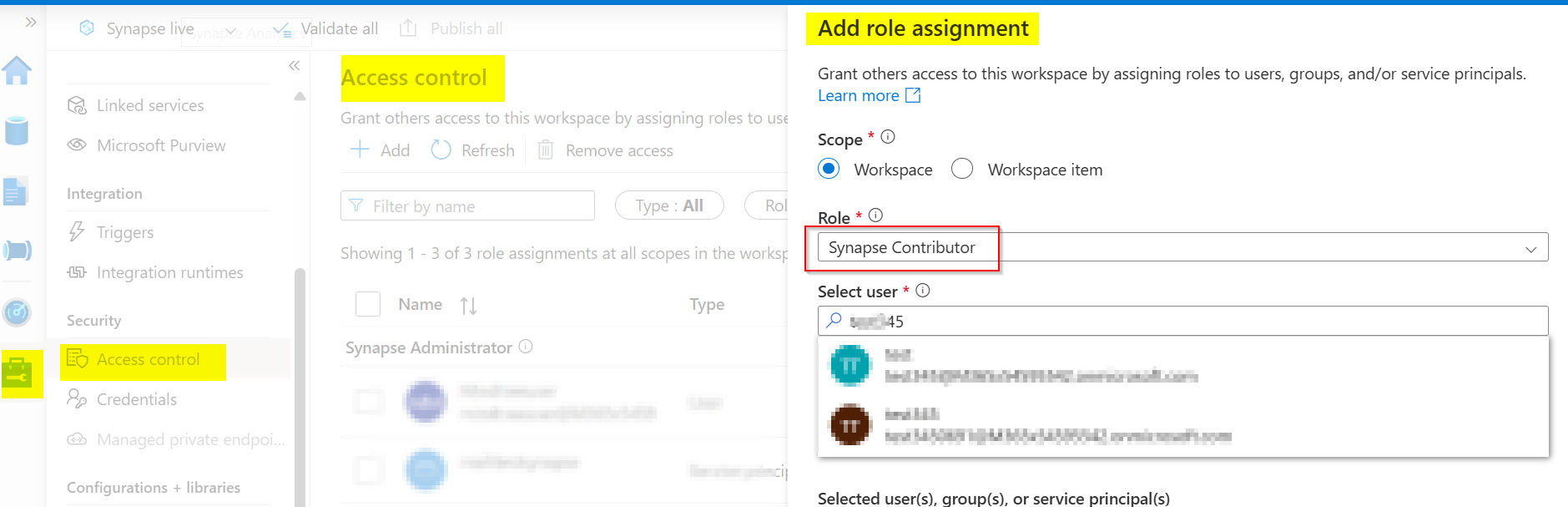Open the Manage hub toolbox icon
This screenshot has height=507, width=1568.
coord(17,374)
